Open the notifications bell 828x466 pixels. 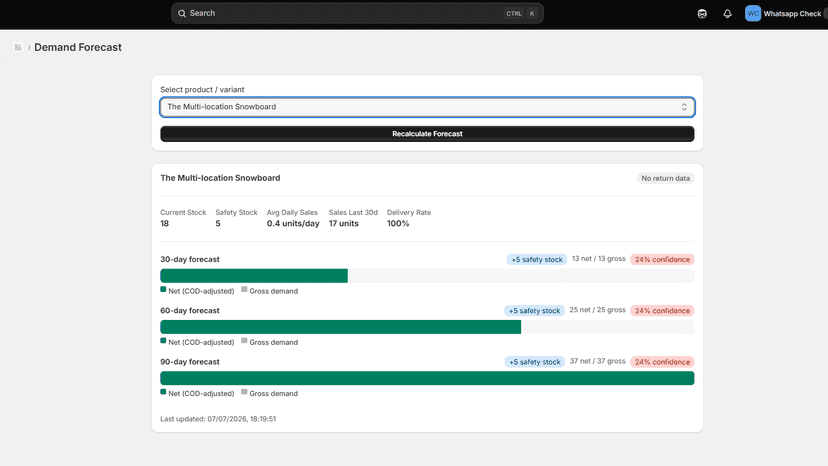[x=727, y=14]
